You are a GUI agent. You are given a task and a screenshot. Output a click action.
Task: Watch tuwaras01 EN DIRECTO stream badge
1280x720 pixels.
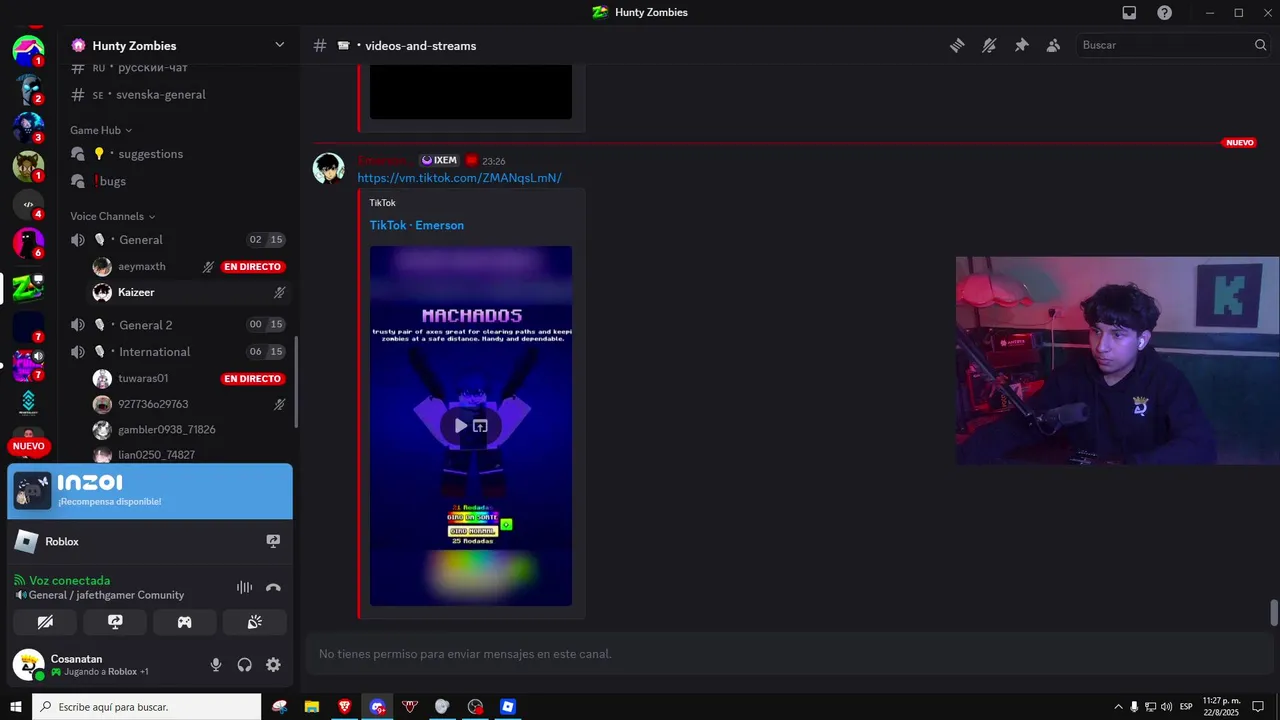(253, 379)
